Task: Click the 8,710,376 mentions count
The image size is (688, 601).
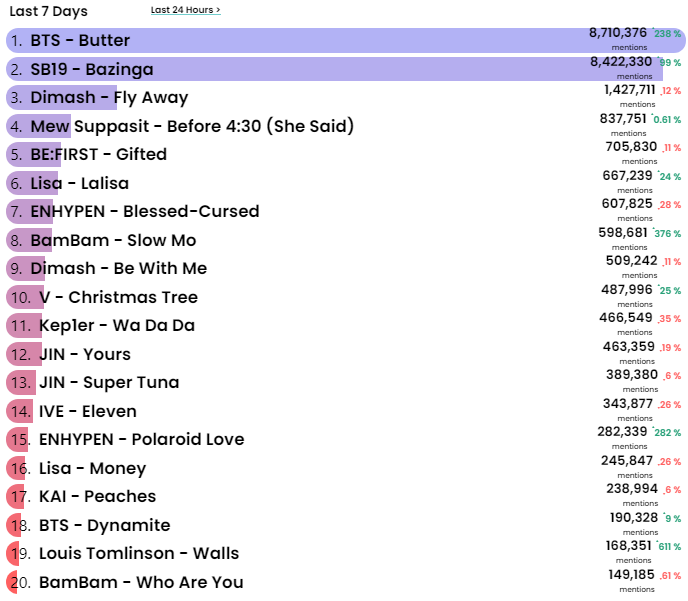Action: 618,32
